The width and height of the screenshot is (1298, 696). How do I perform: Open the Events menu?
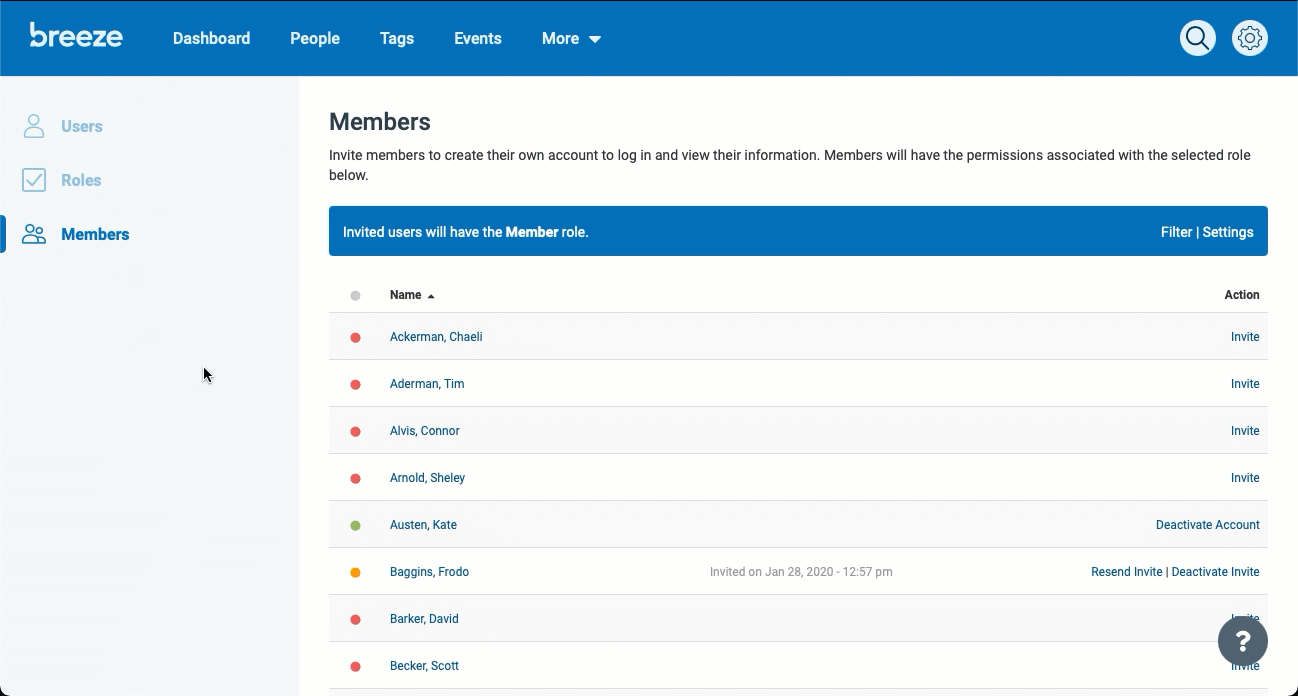(x=478, y=39)
